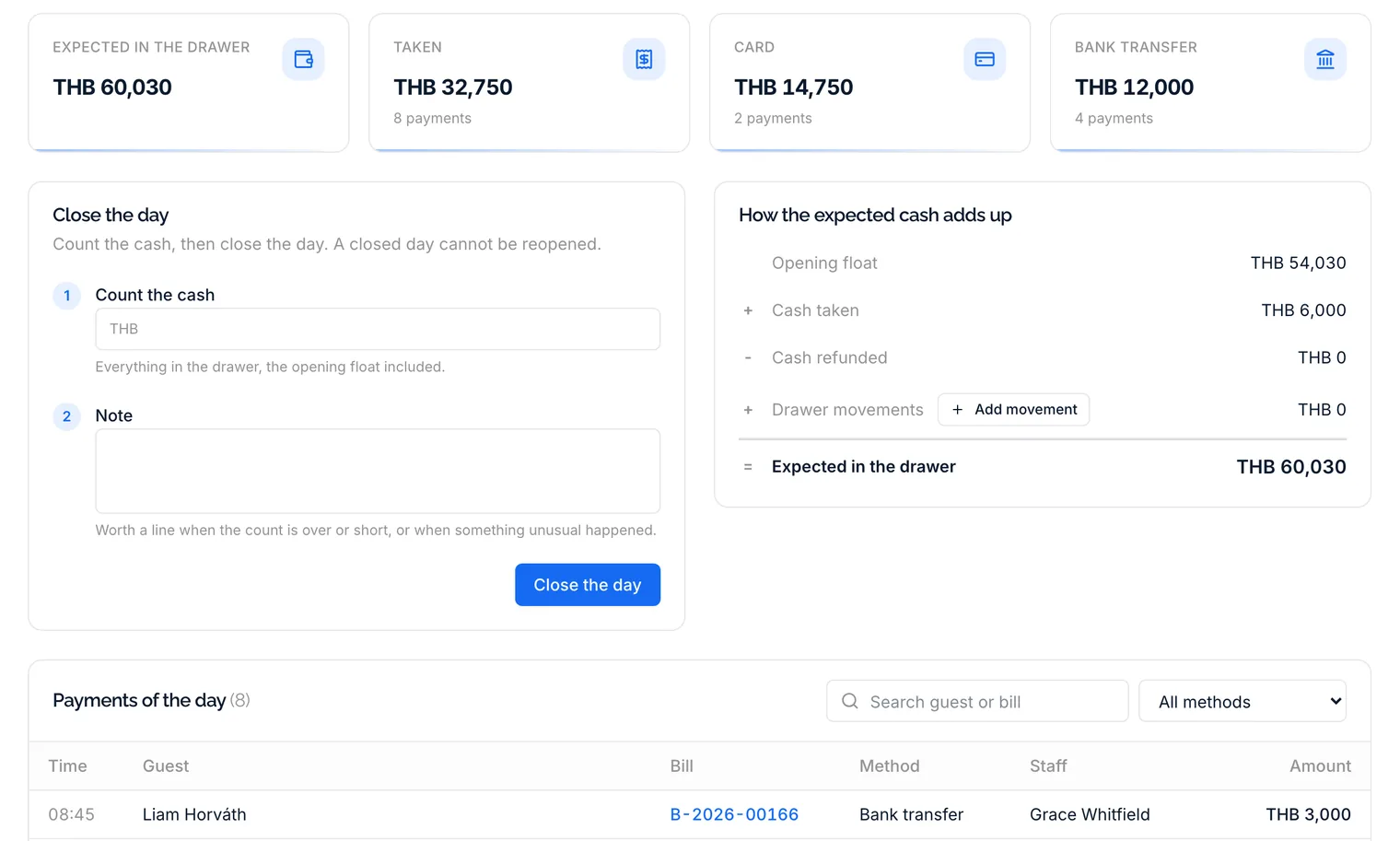
Task: Click the wallet icon on Expected in the Drawer card
Action: [303, 59]
